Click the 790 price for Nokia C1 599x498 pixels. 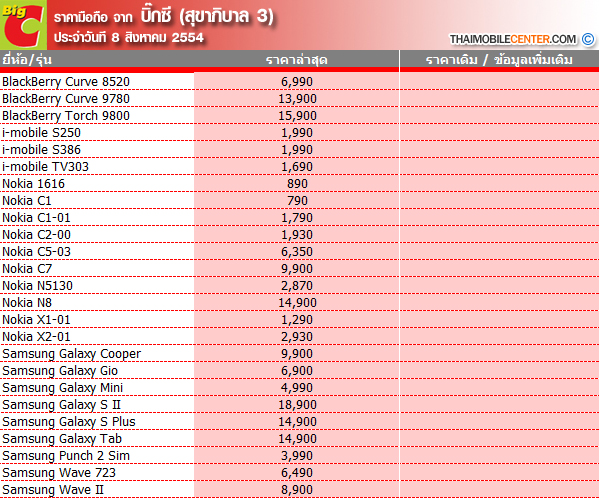point(297,201)
